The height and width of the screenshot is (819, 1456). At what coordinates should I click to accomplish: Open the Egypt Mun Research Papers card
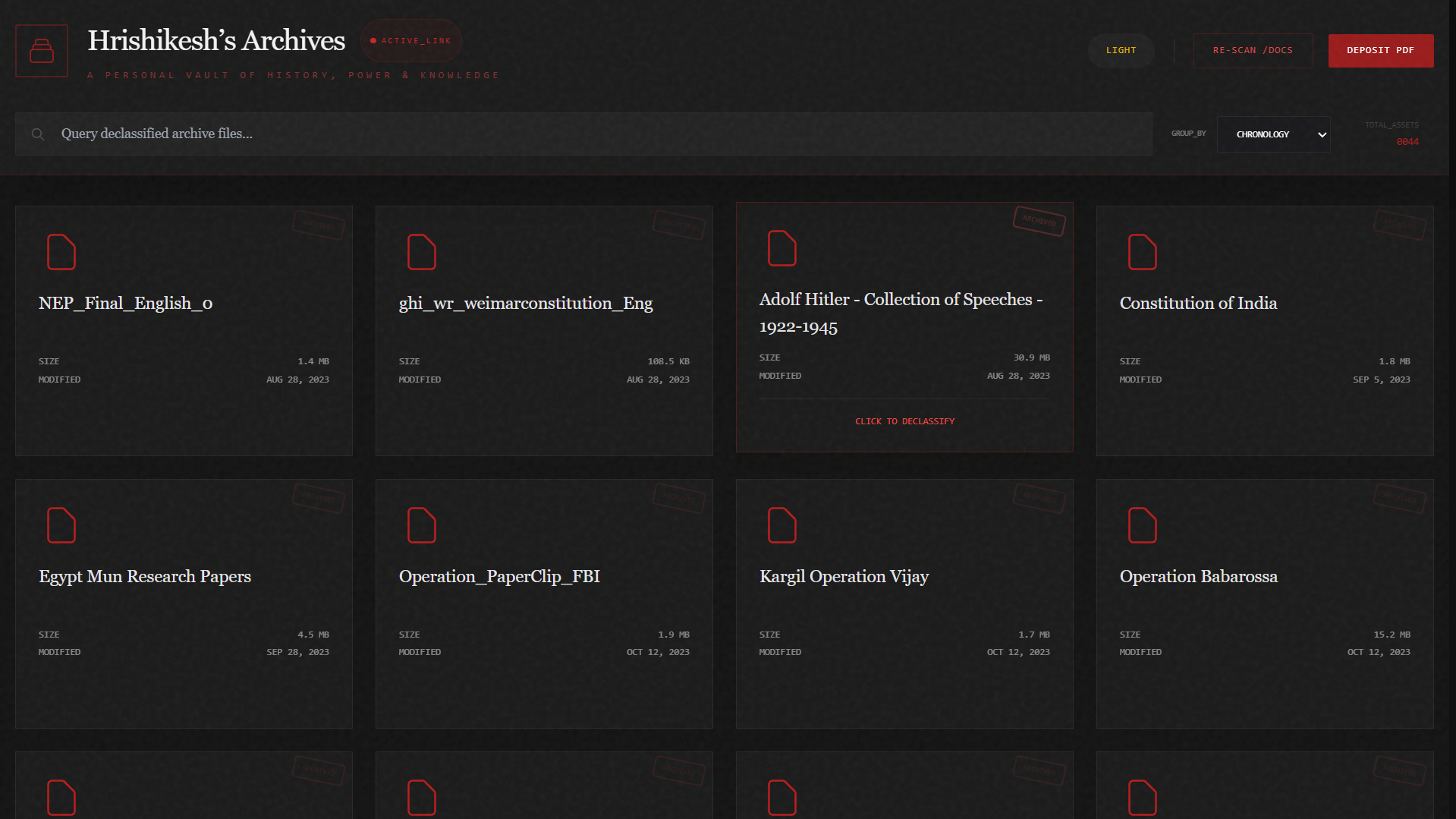click(x=184, y=603)
